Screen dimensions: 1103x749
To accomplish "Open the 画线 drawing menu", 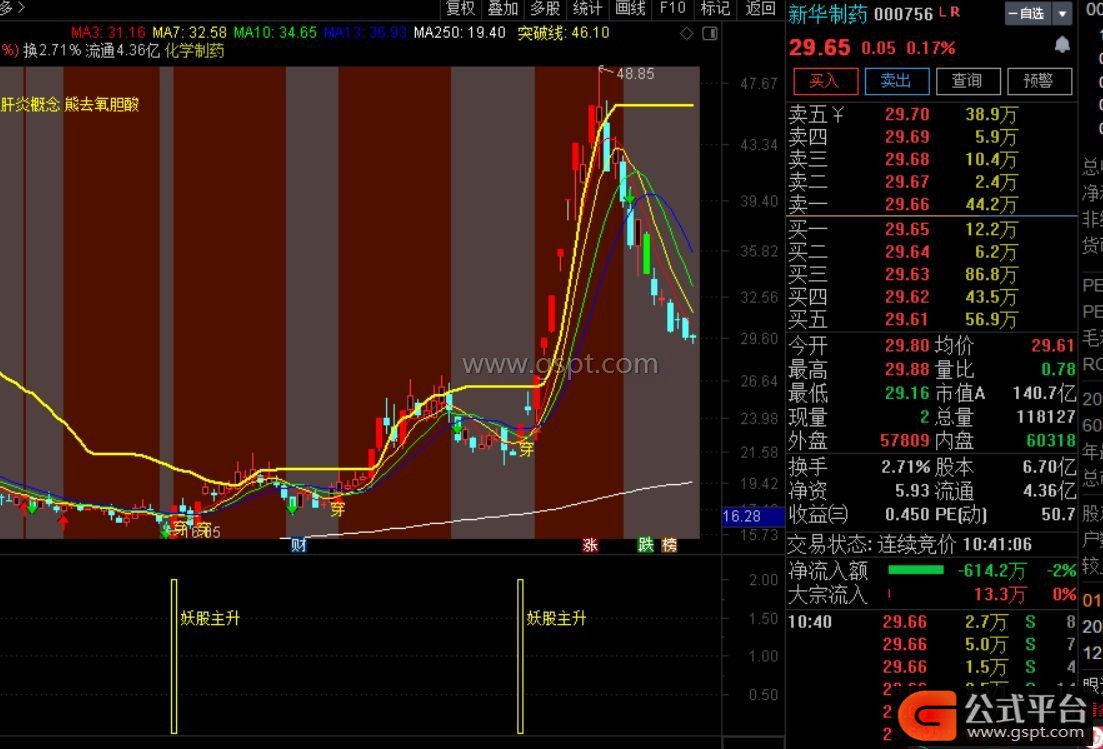I will tap(630, 8).
